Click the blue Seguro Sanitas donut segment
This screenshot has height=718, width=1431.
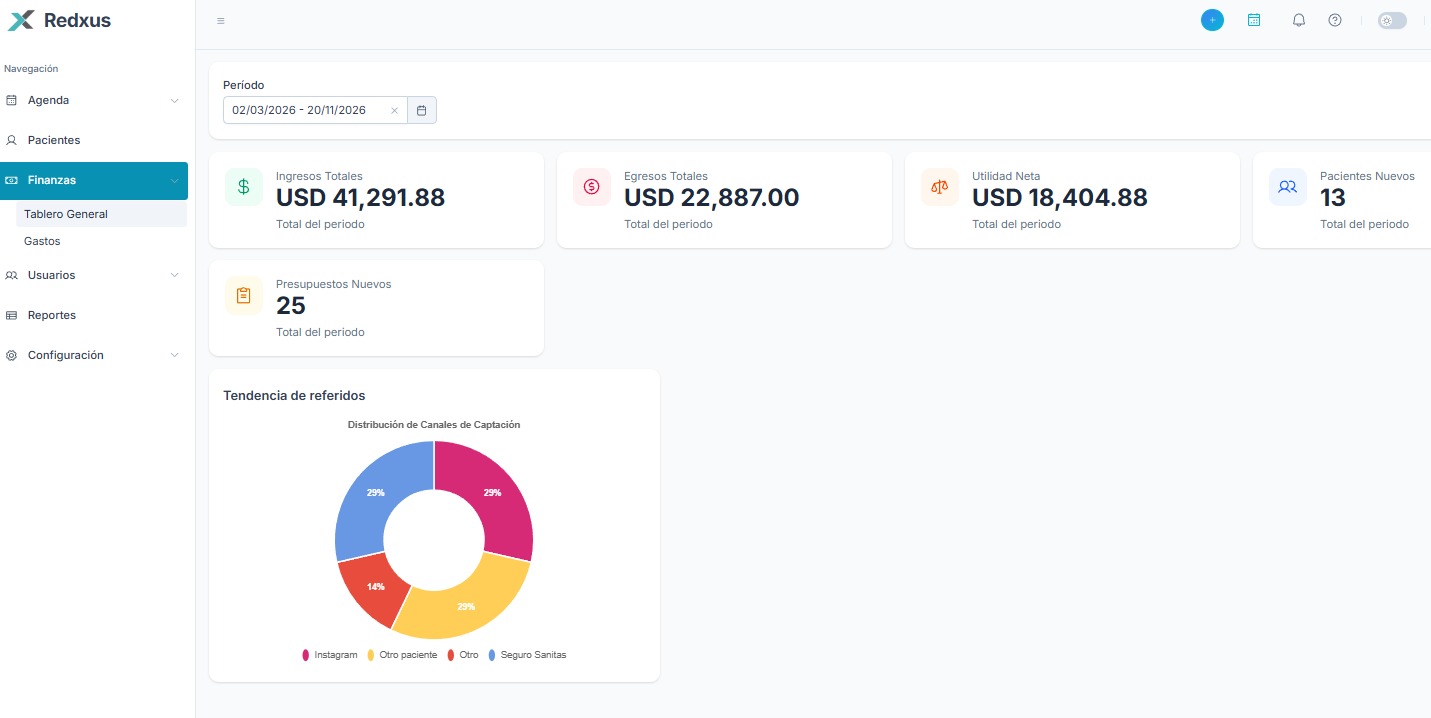pos(375,492)
